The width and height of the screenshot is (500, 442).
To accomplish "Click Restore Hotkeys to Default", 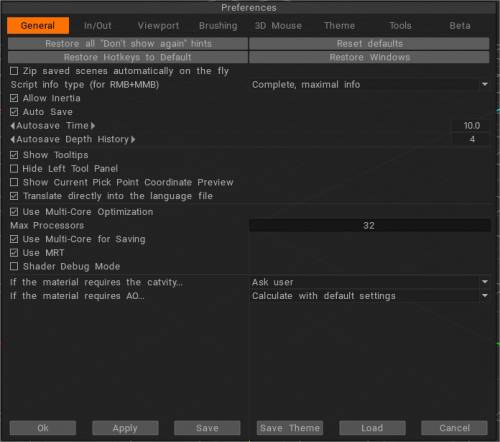I will click(128, 57).
